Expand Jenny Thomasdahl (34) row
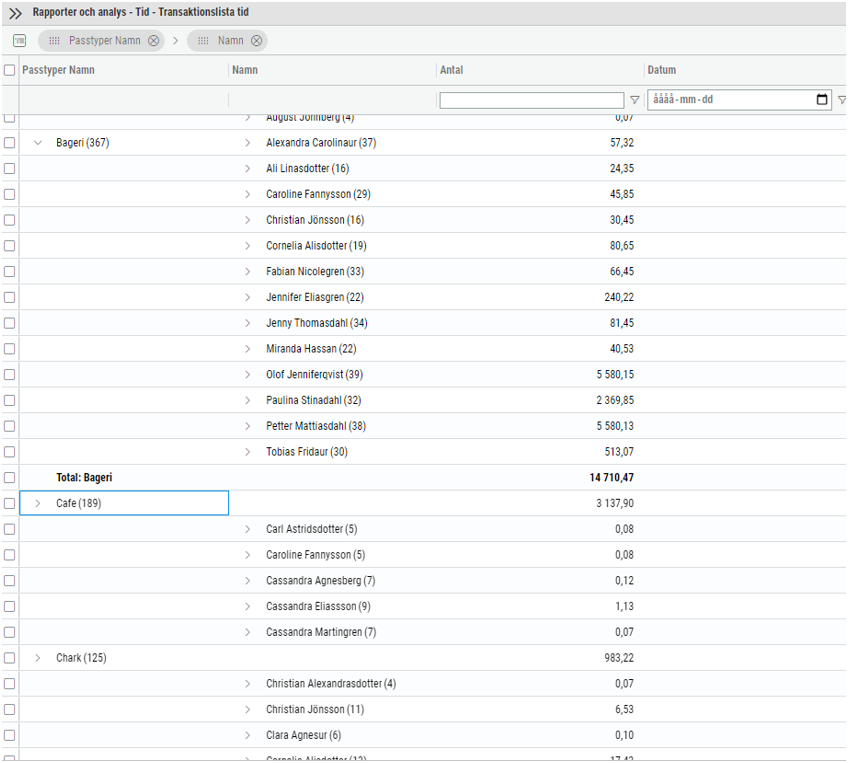The image size is (848, 763). [247, 323]
